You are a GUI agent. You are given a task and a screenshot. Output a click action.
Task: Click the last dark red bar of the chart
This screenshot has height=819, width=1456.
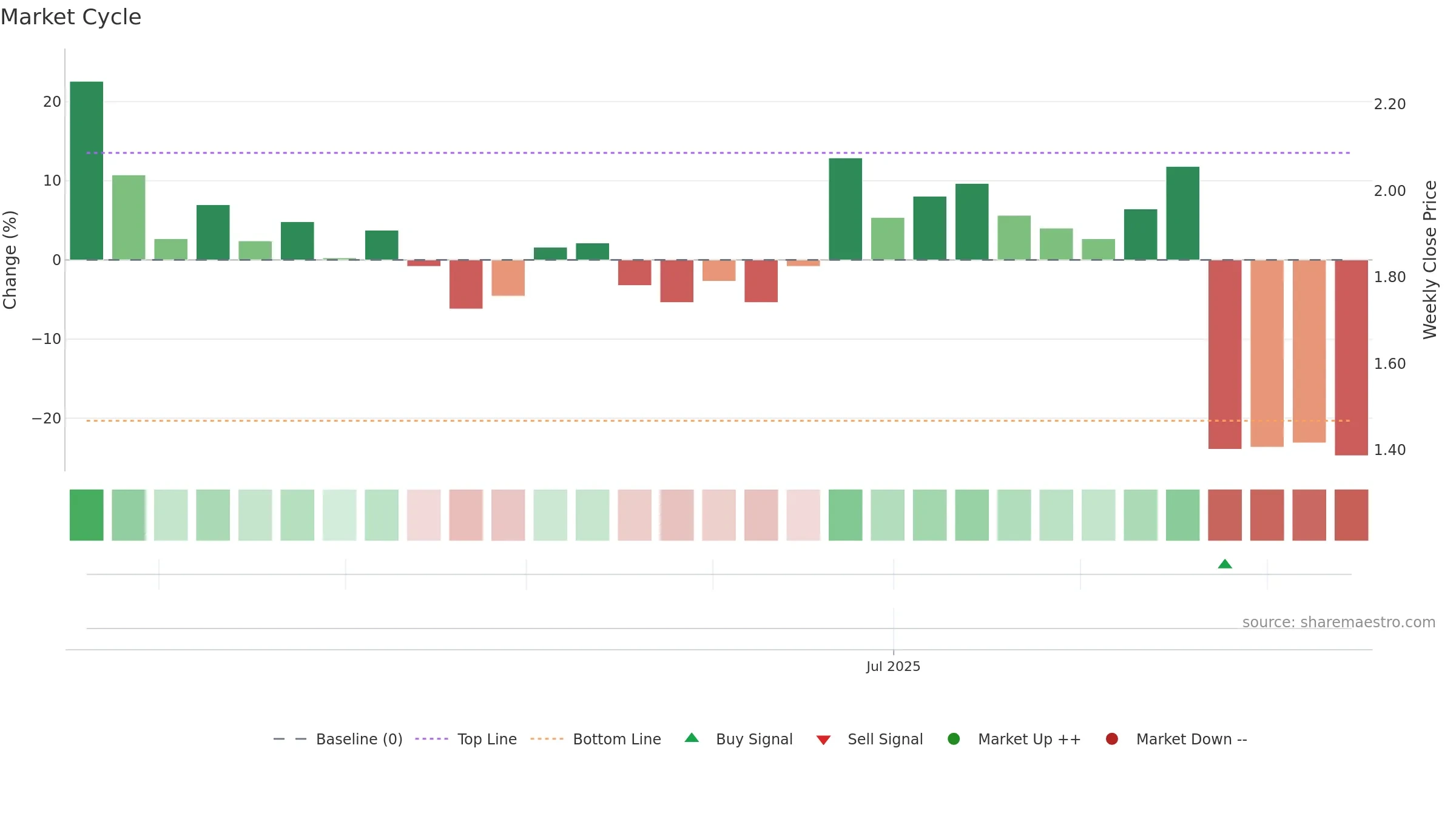[x=1351, y=357]
